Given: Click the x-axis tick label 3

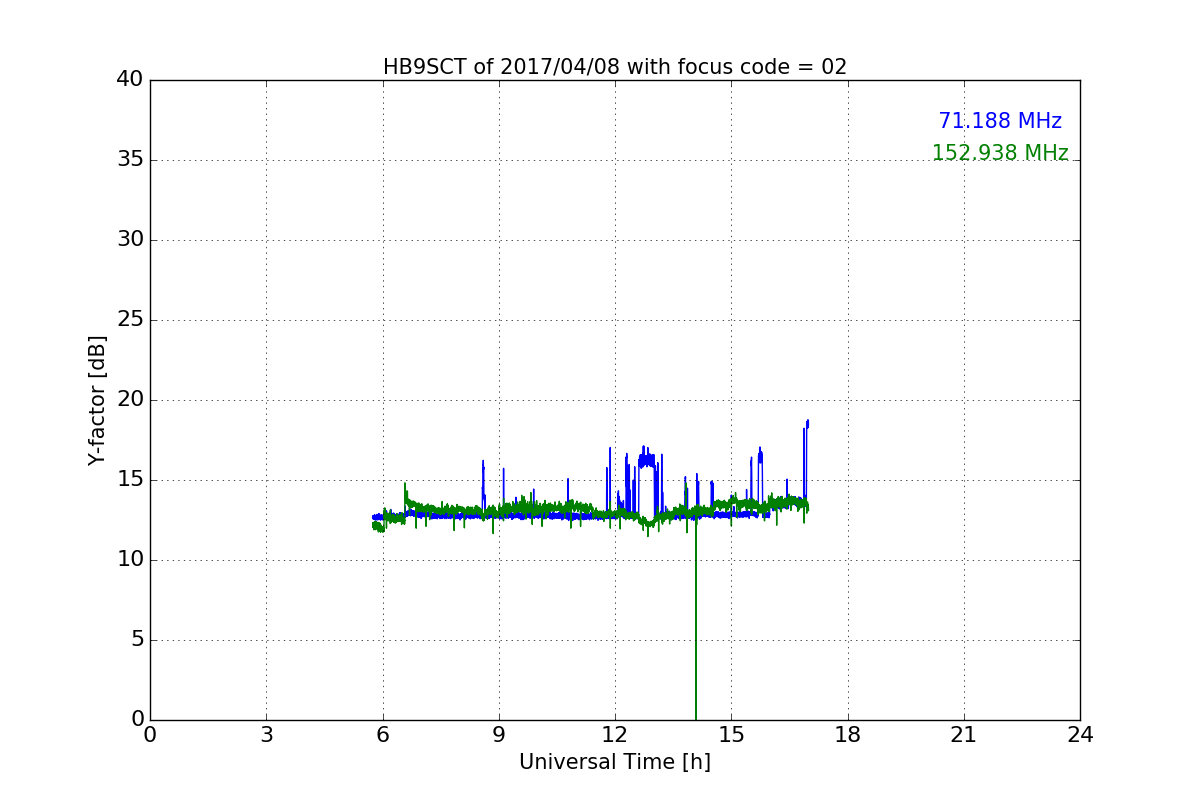Looking at the screenshot, I should click(x=266, y=735).
